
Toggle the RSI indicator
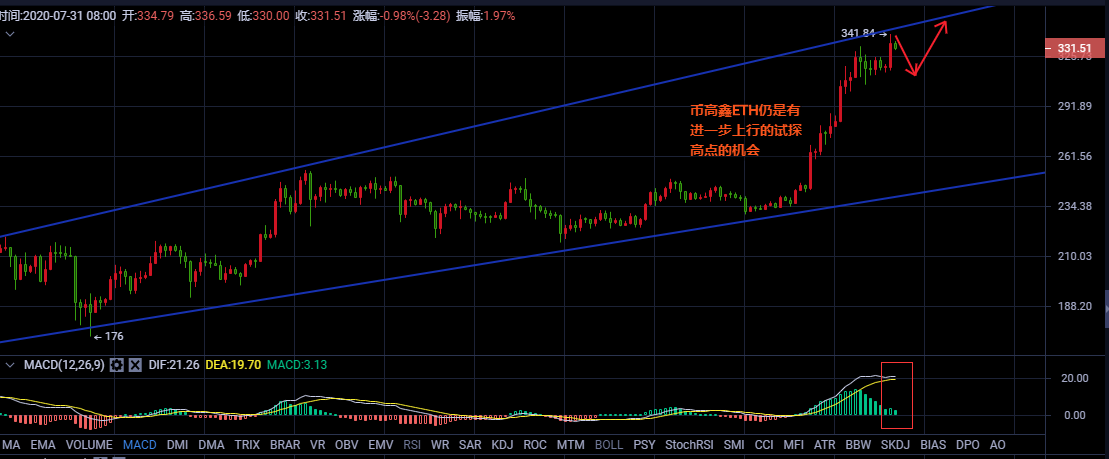(412, 443)
